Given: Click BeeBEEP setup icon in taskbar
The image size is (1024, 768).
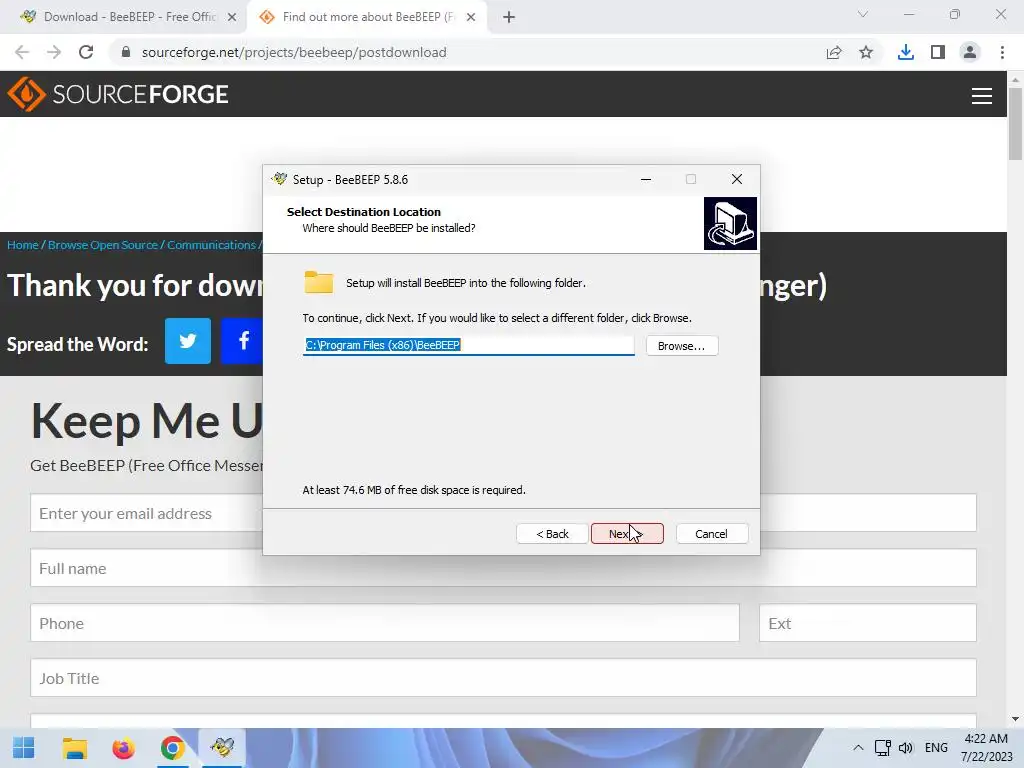Looking at the screenshot, I should click(x=223, y=748).
